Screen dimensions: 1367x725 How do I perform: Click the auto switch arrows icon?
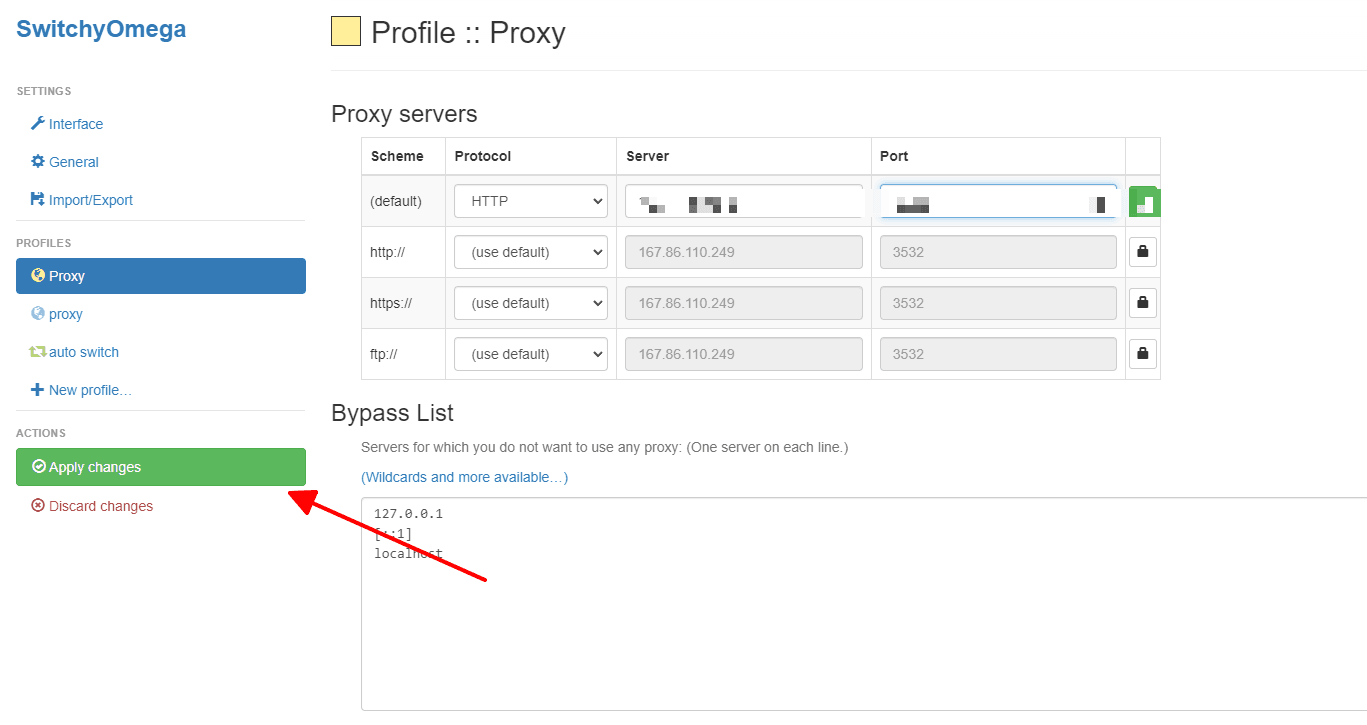(x=38, y=352)
